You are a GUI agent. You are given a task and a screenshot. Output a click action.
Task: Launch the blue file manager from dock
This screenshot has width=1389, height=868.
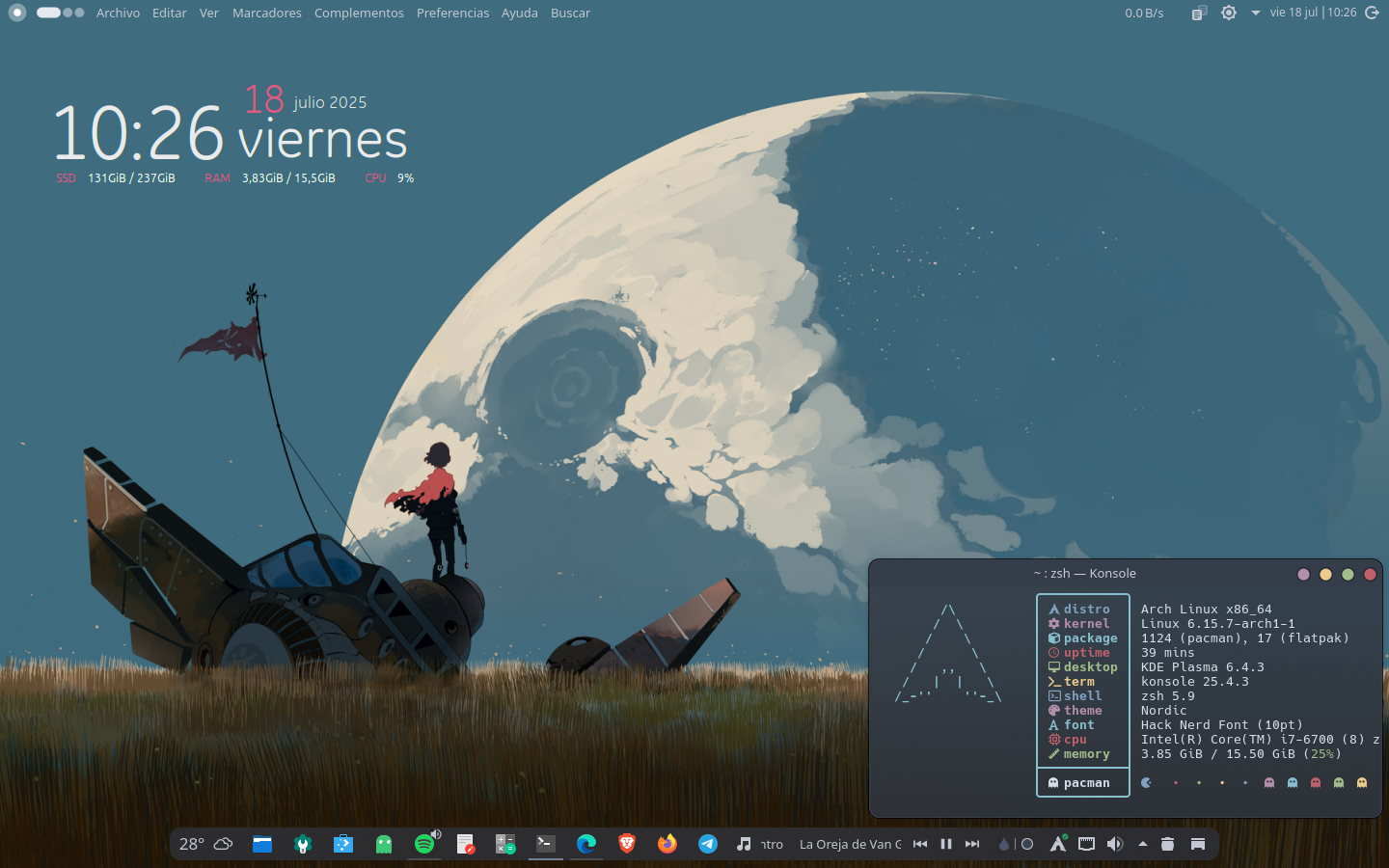pos(262,844)
